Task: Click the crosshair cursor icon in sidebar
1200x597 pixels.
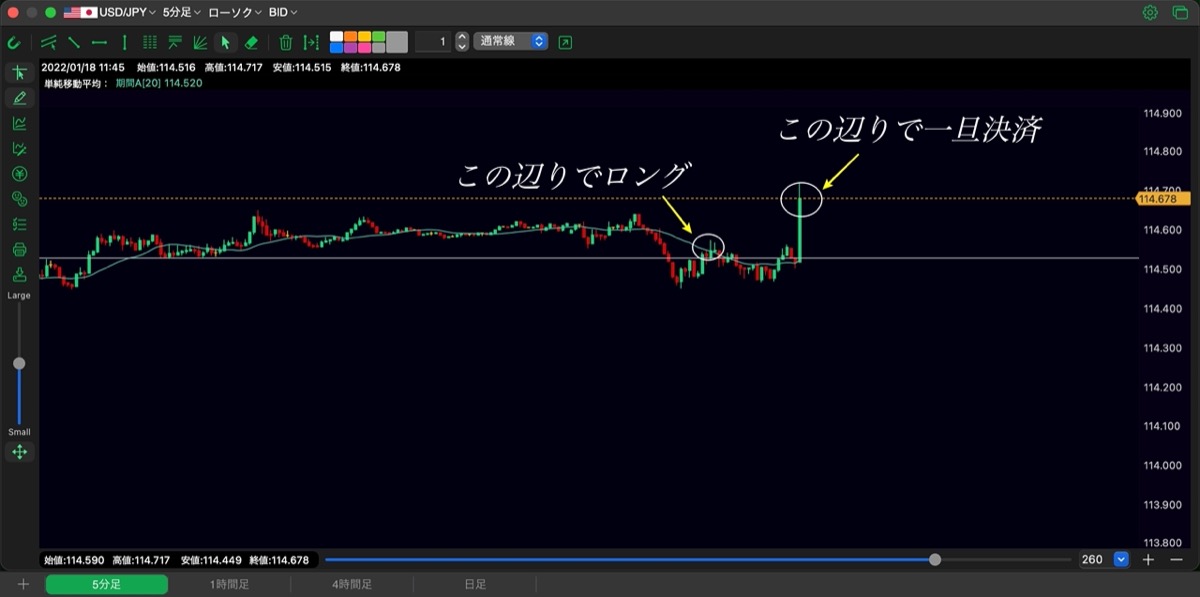Action: (19, 73)
